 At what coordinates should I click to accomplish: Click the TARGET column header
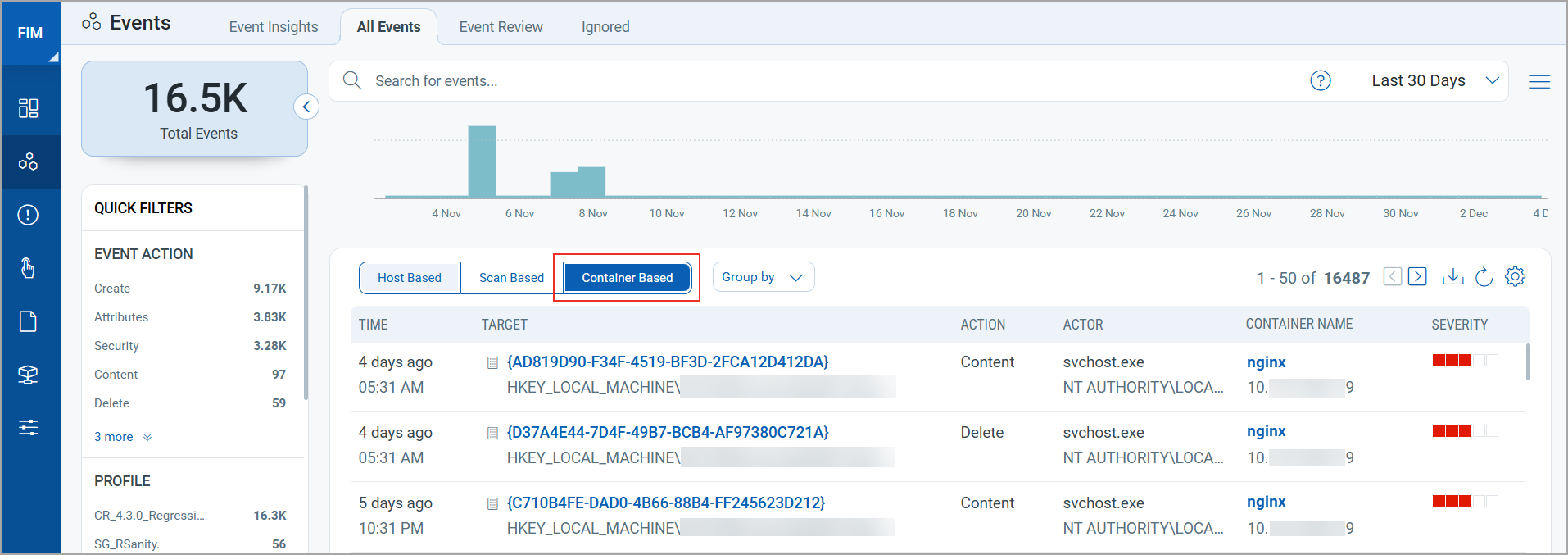[505, 325]
